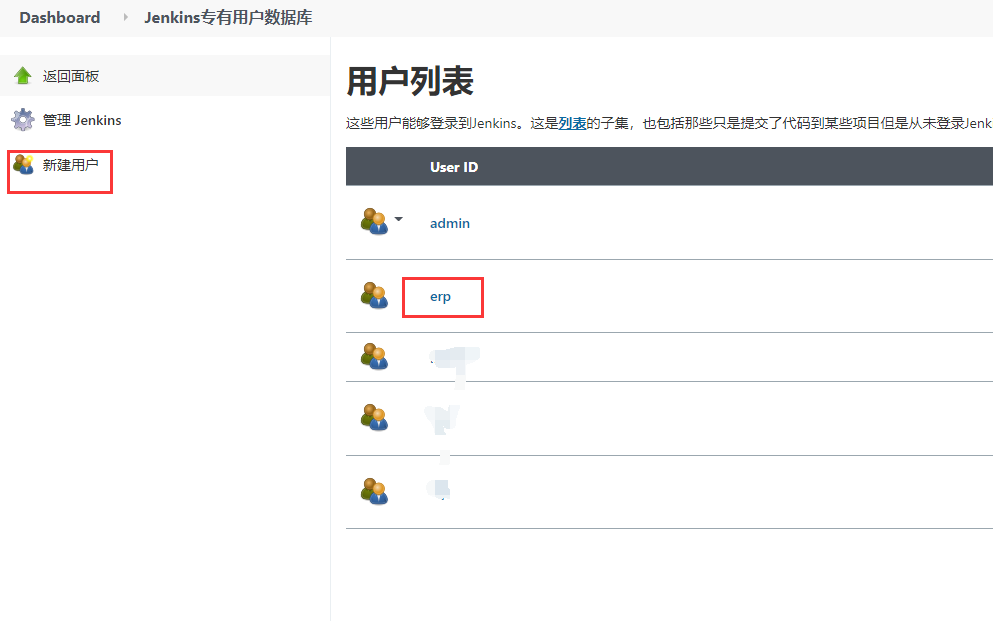Open the admin user link
The height and width of the screenshot is (621, 993).
[x=450, y=223]
